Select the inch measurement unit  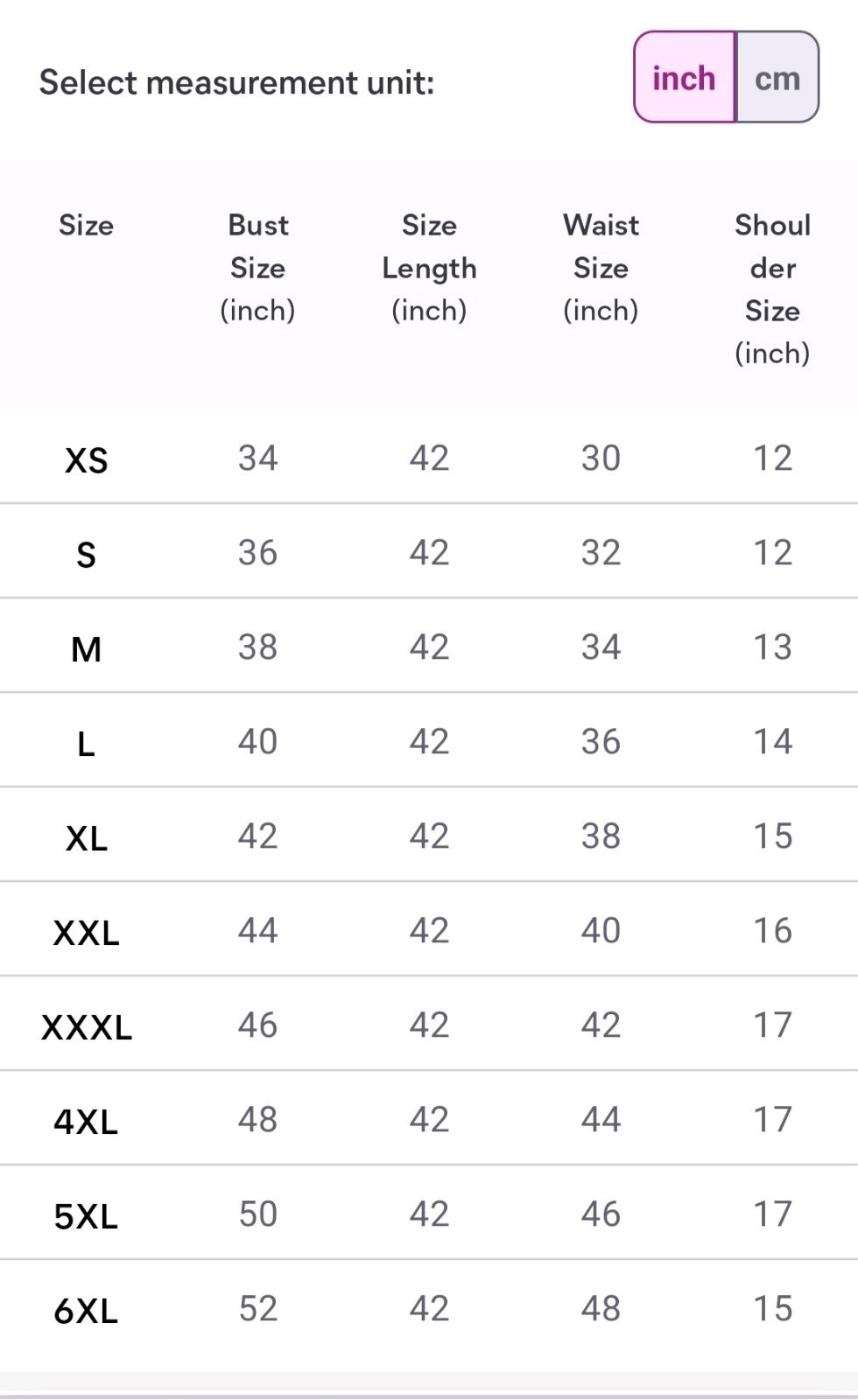click(x=684, y=79)
